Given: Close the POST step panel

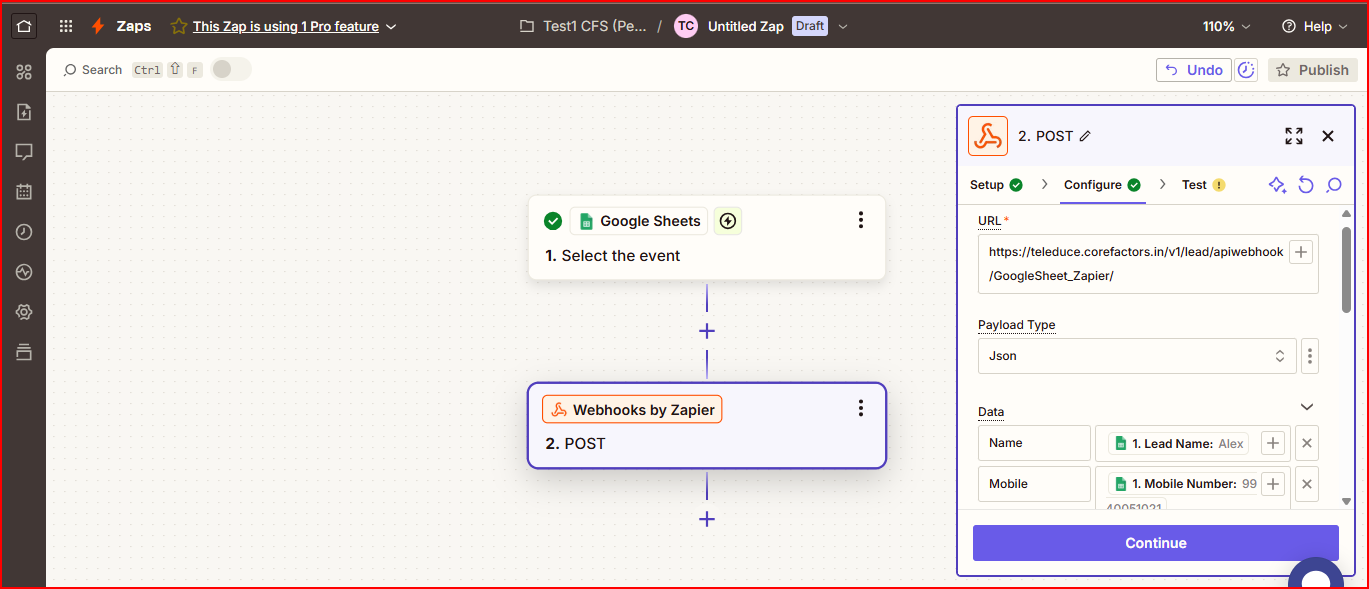Looking at the screenshot, I should 1328,136.
